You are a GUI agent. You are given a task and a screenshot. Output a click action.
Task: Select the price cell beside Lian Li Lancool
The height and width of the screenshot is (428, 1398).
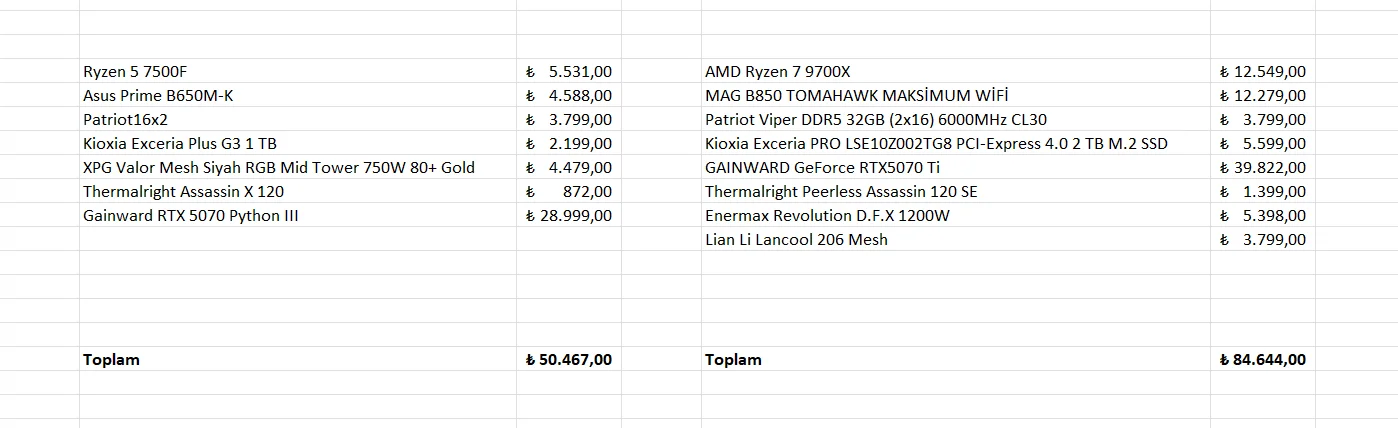point(1263,239)
